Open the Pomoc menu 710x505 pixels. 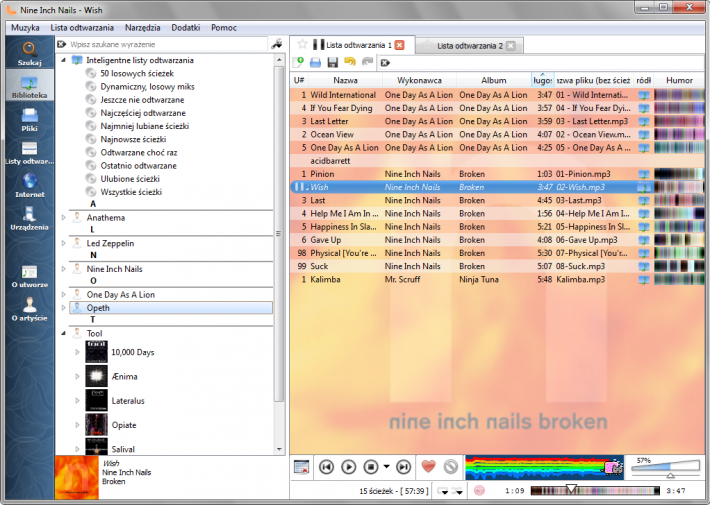tap(224, 28)
